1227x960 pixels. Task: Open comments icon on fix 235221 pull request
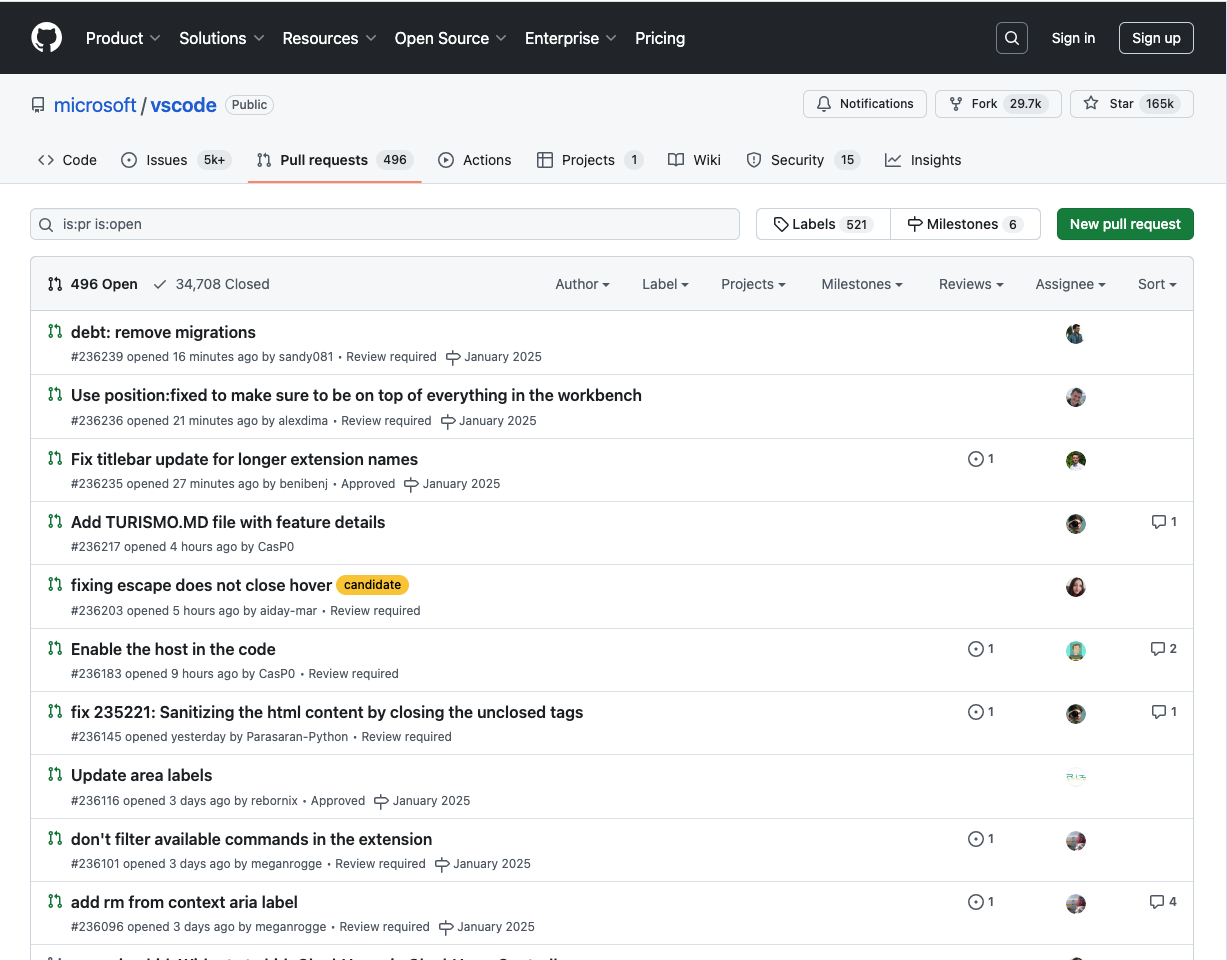1159,712
